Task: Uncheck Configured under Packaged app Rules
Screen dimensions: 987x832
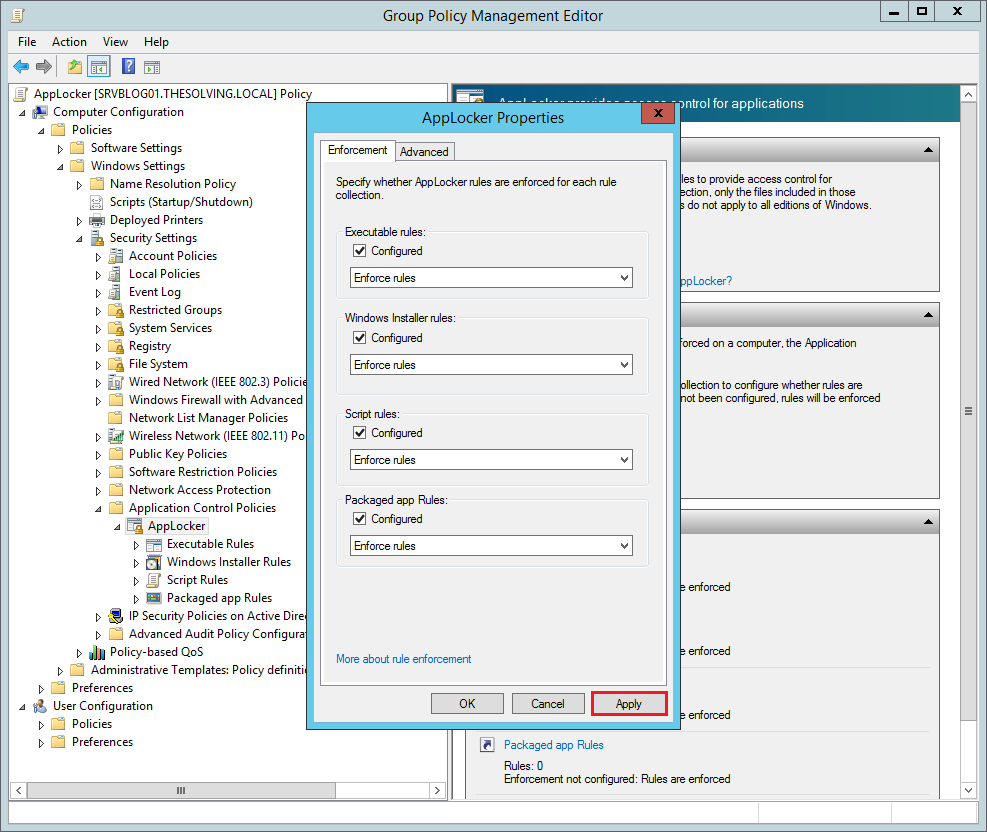Action: pos(359,519)
